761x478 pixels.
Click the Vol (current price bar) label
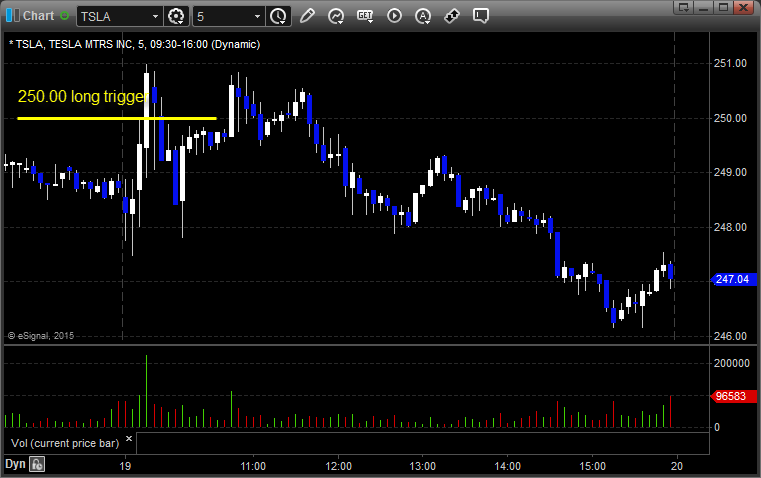pyautogui.click(x=65, y=444)
